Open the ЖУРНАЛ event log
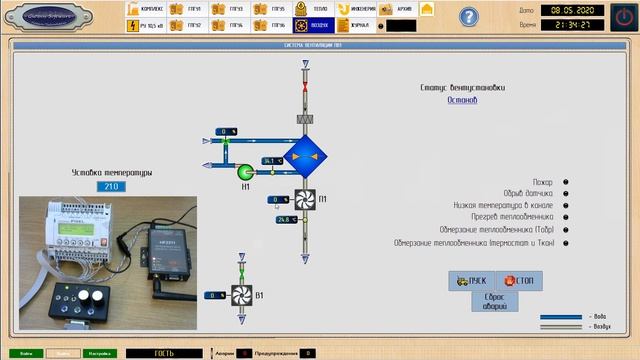640x360 pixels. coord(356,25)
